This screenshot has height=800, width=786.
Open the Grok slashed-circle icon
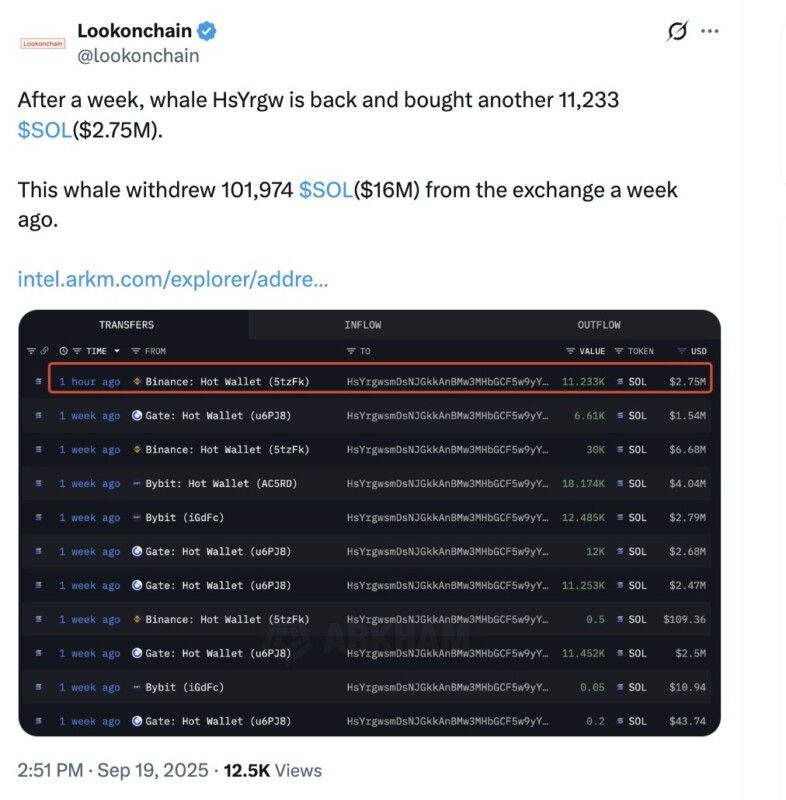pyautogui.click(x=677, y=31)
